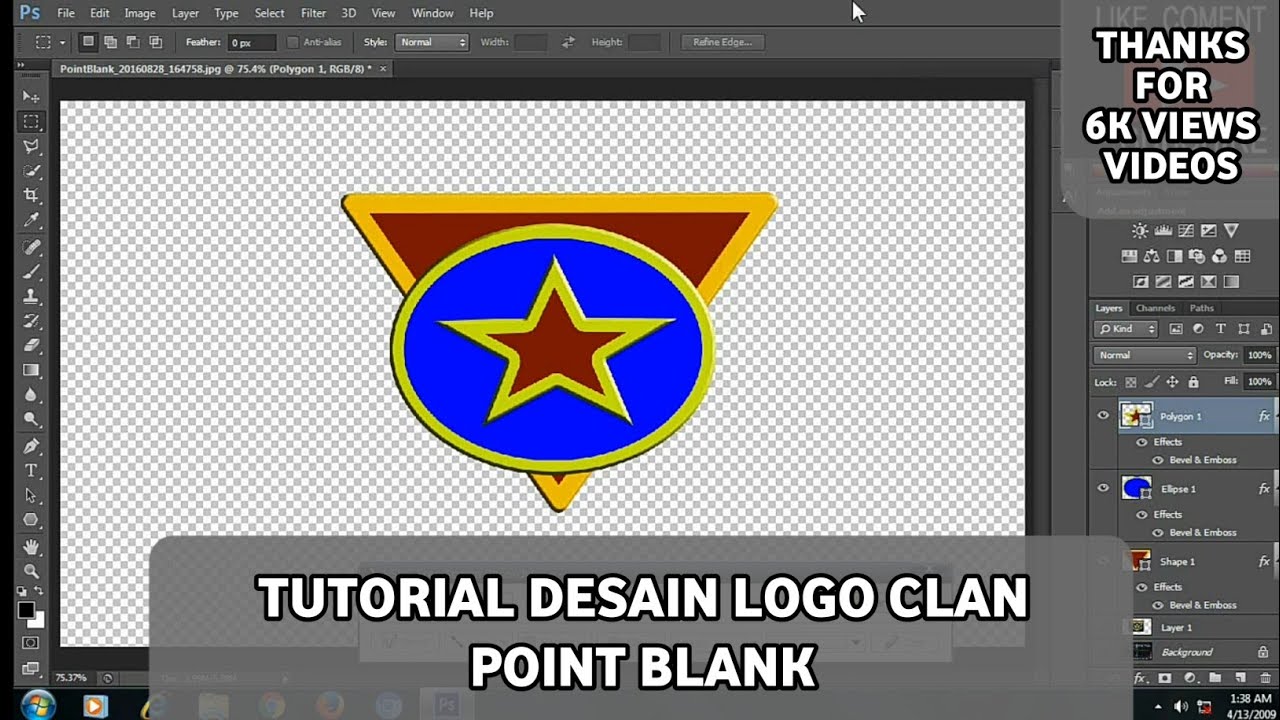Click the Refine Edge button
The image size is (1280, 720).
click(723, 42)
